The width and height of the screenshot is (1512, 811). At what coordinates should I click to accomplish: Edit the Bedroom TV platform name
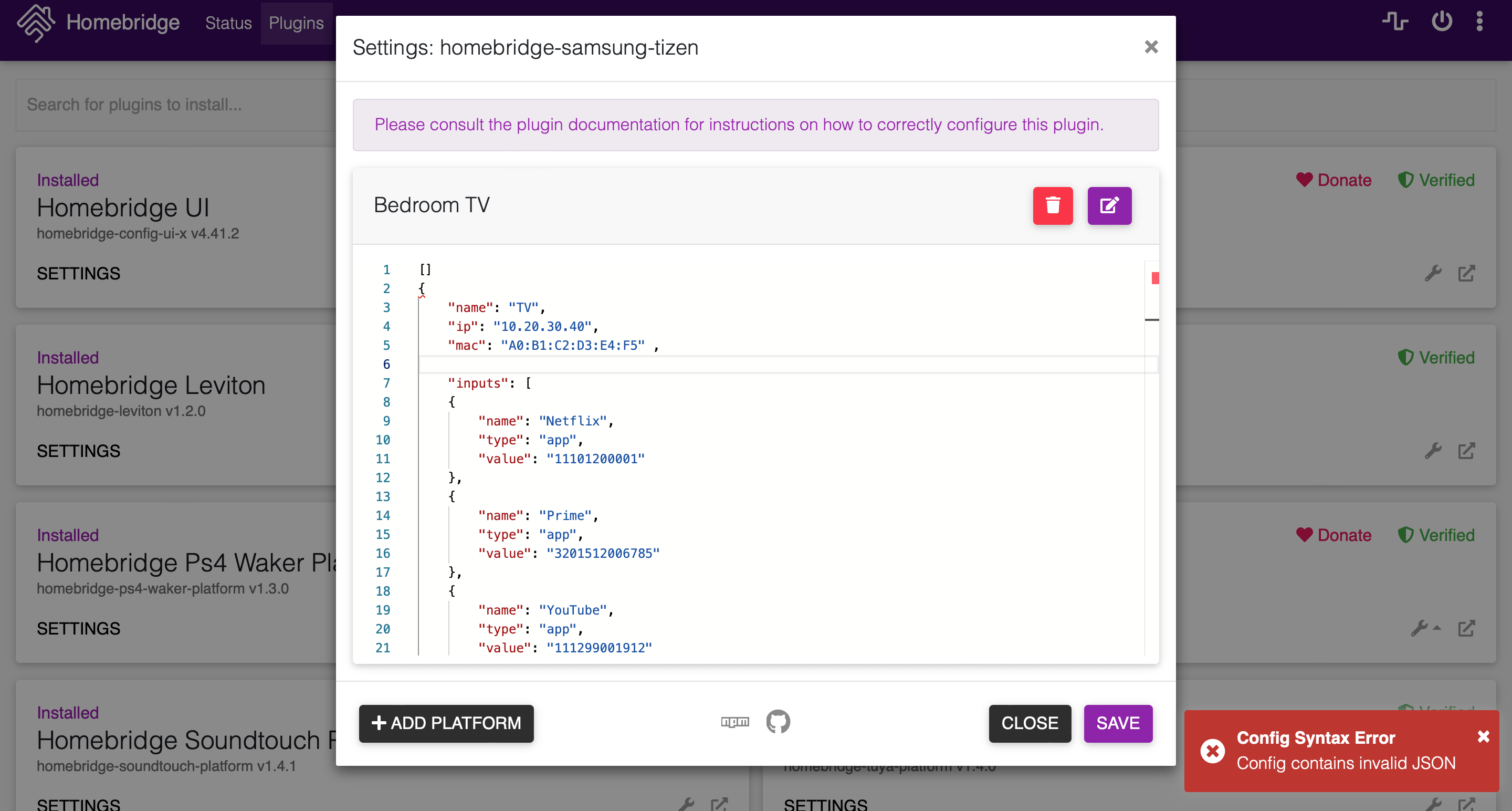(x=1109, y=205)
